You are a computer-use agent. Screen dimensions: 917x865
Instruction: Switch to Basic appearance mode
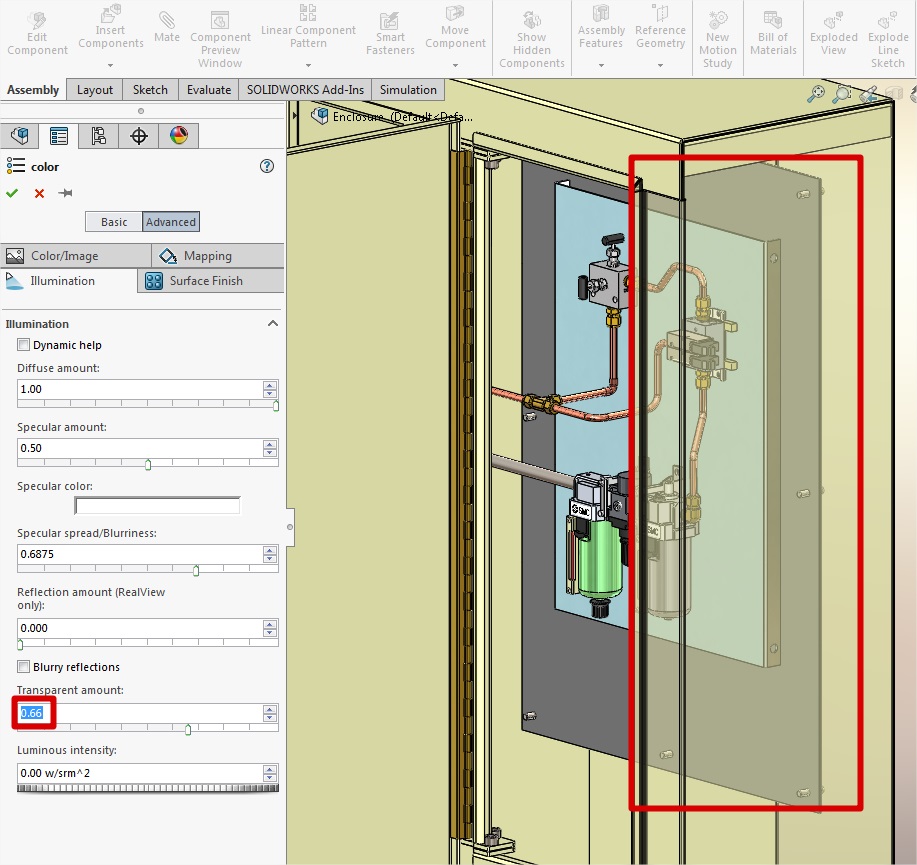click(x=114, y=222)
